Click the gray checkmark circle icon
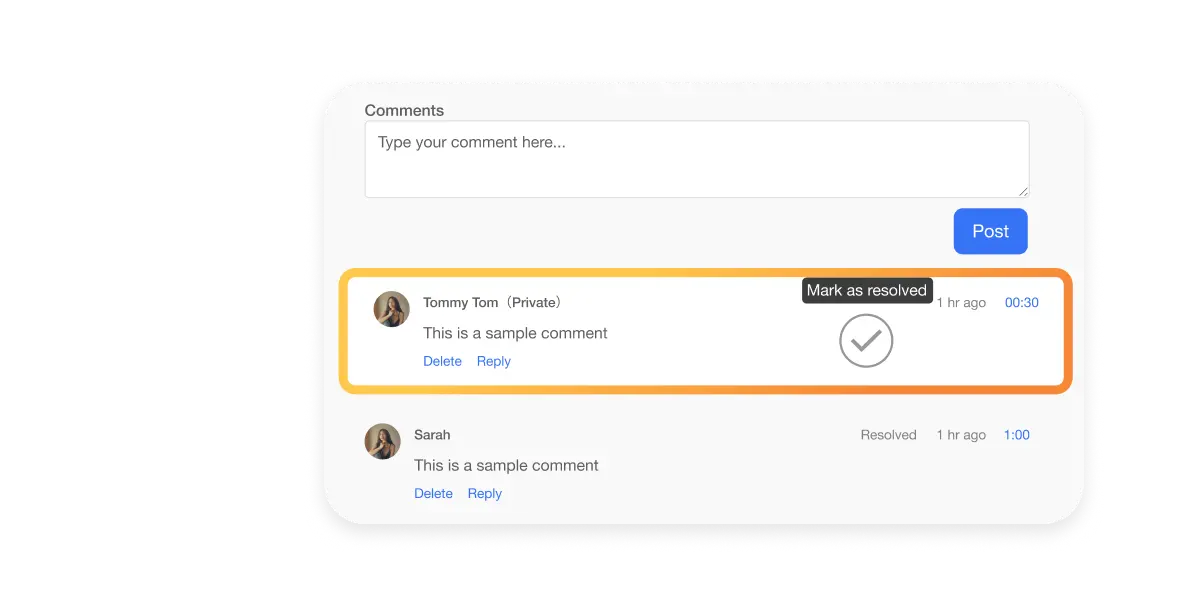This screenshot has width=1200, height=600. [x=866, y=340]
